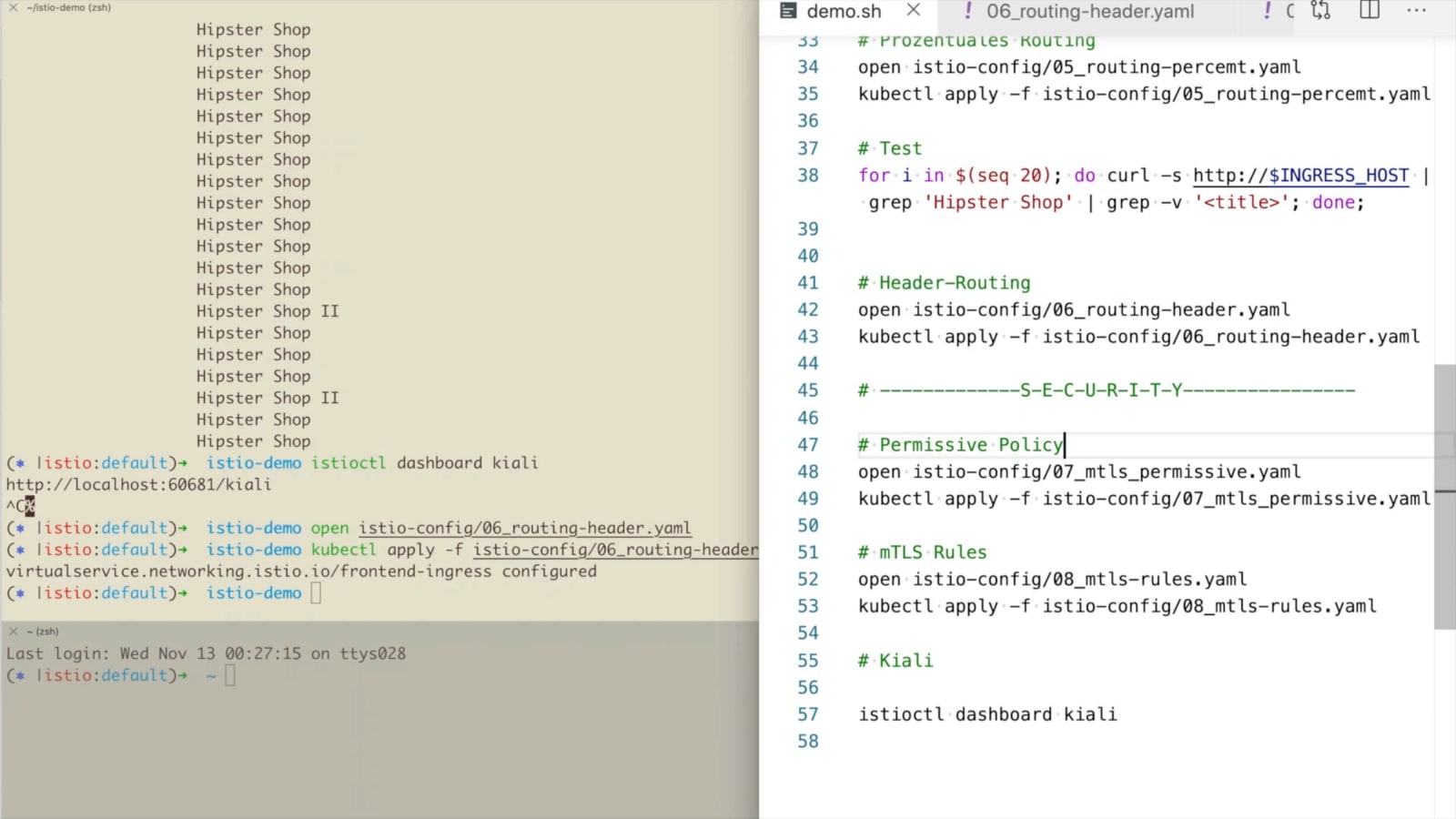Click 'istioctl dashboard kiali' line in editor
Image resolution: width=1456 pixels, height=819 pixels.
click(x=987, y=714)
